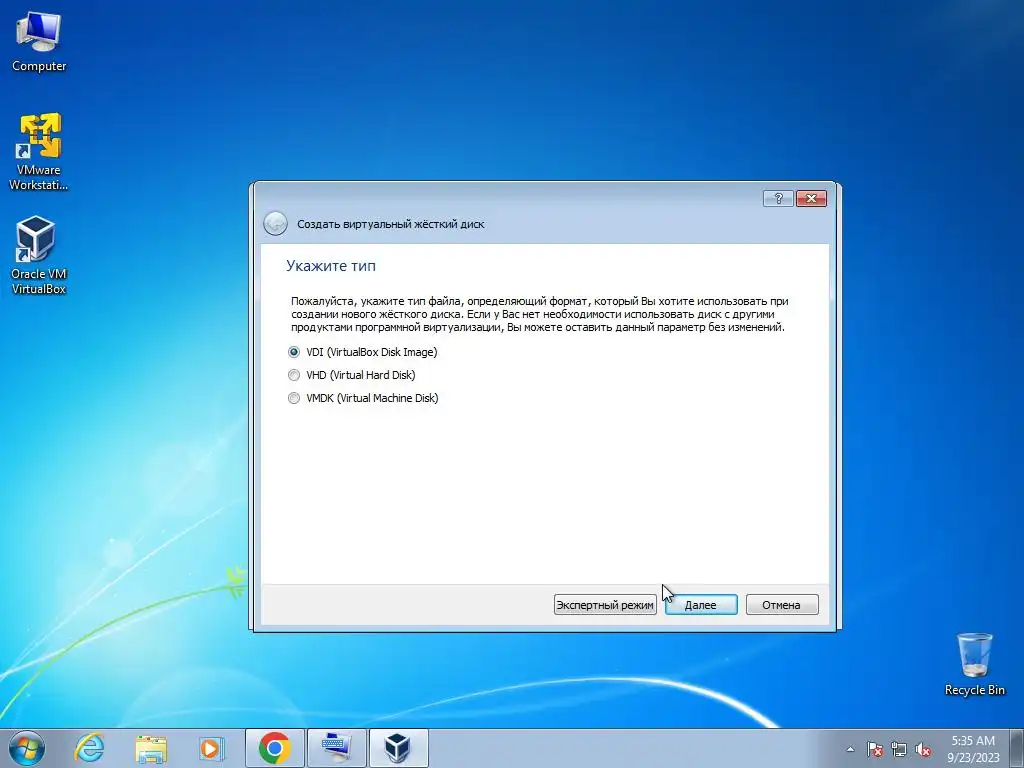
Task: Open the keyboard-and-monitor taskbar app
Action: [x=337, y=748]
